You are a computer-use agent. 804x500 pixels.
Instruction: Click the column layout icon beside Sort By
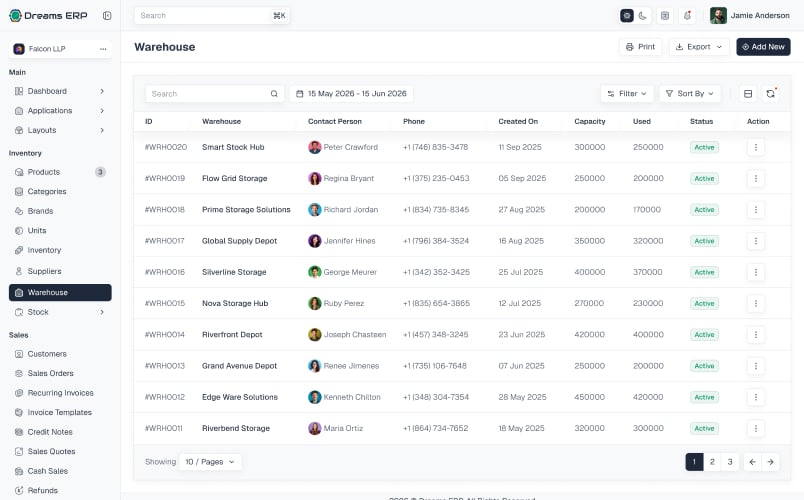pyautogui.click(x=748, y=93)
